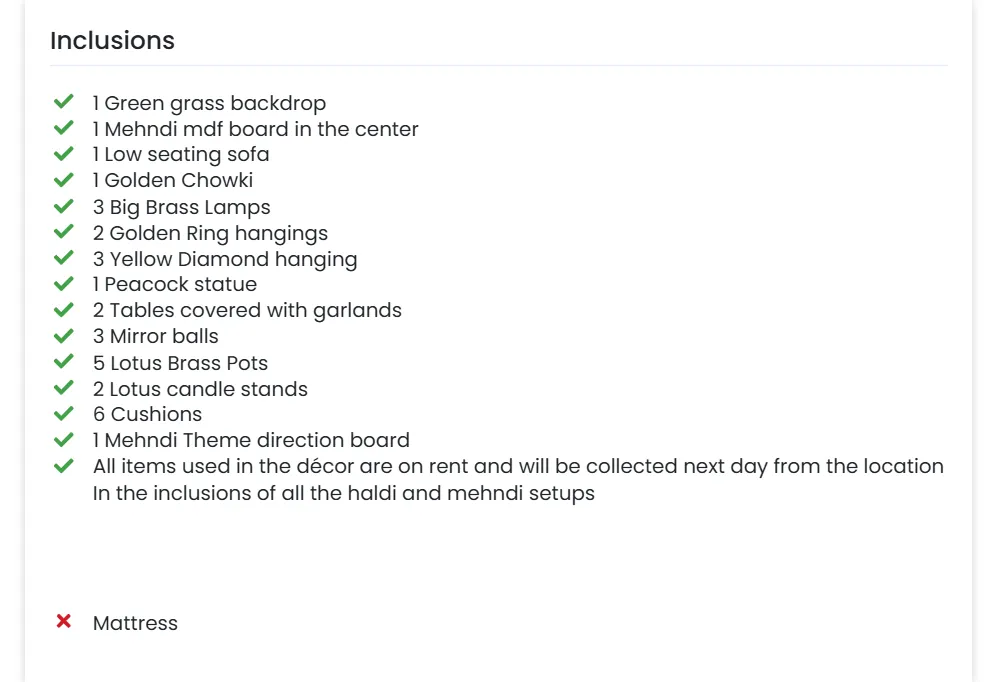Click Tables covered with garlands text
The height and width of the screenshot is (682, 997).
247,311
